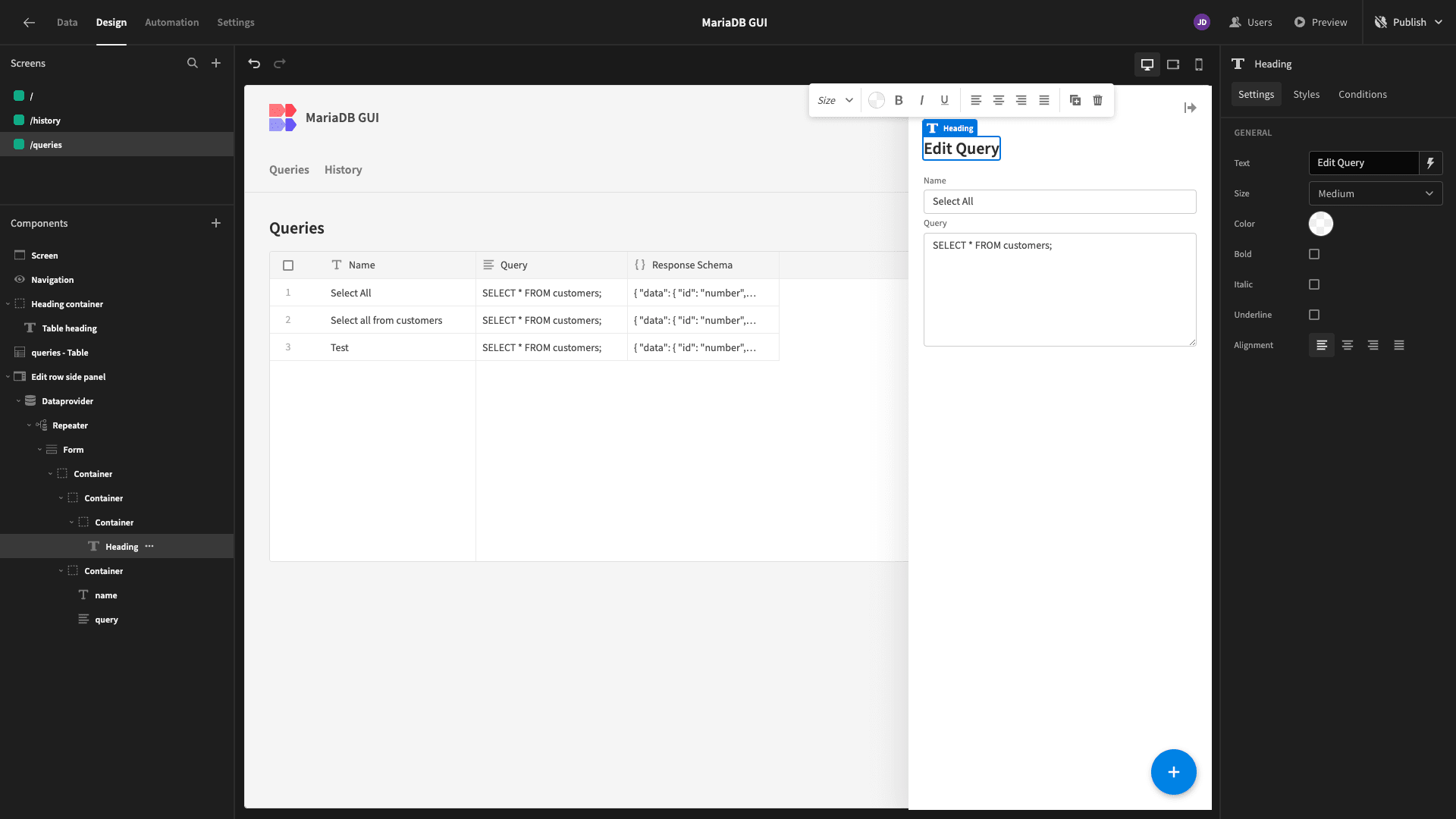Add a component with plus icon
The width and height of the screenshot is (1456, 819).
216,223
